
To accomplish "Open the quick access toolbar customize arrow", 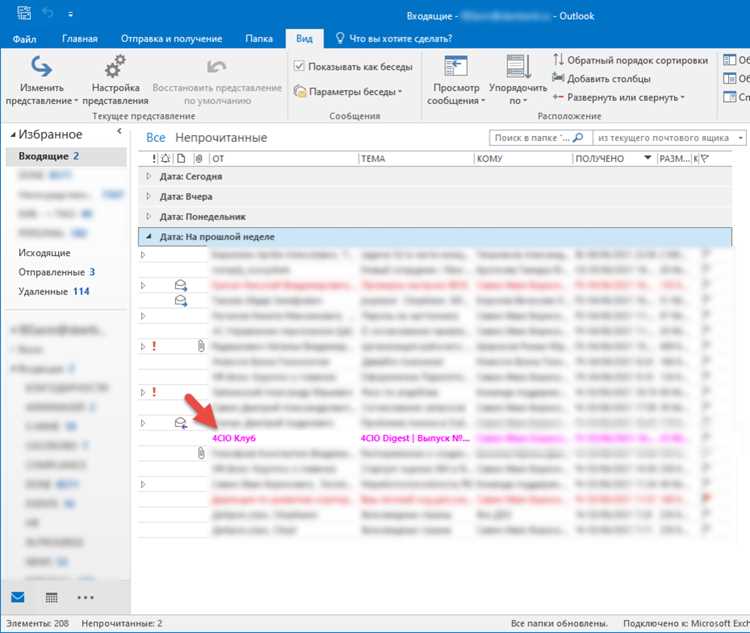I will pyautogui.click(x=70, y=15).
